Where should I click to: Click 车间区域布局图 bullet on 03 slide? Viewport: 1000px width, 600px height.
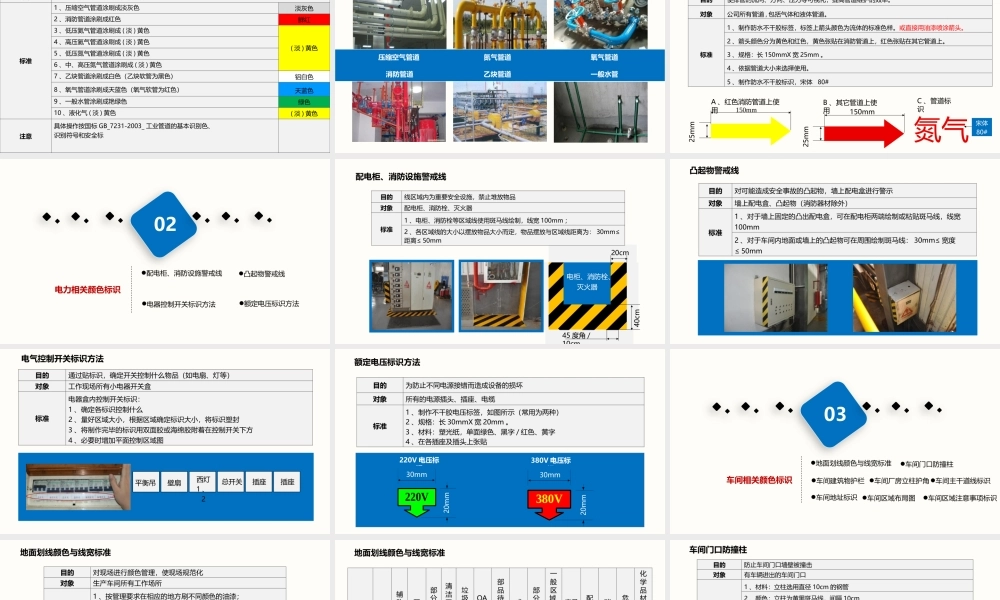coord(889,498)
